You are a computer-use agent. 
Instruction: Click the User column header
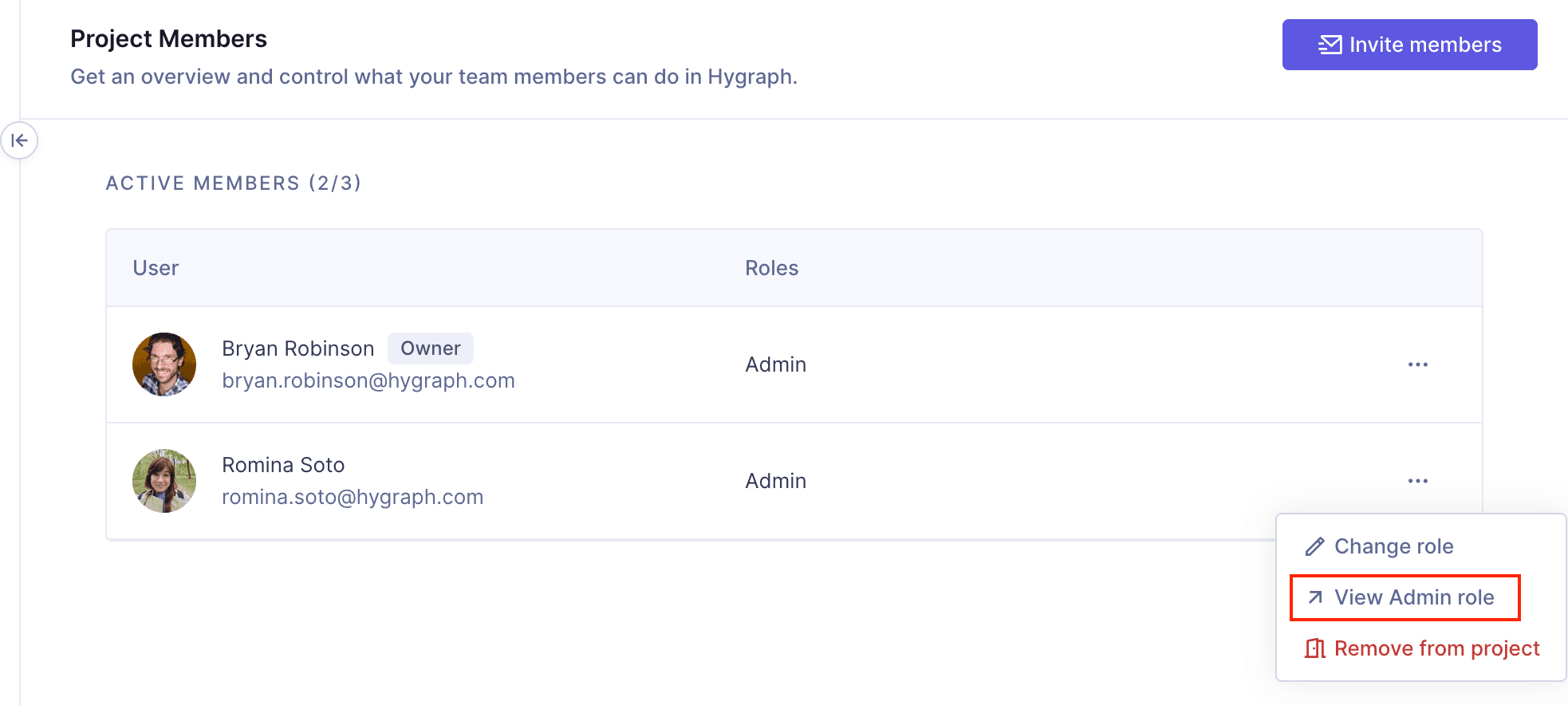pos(156,268)
